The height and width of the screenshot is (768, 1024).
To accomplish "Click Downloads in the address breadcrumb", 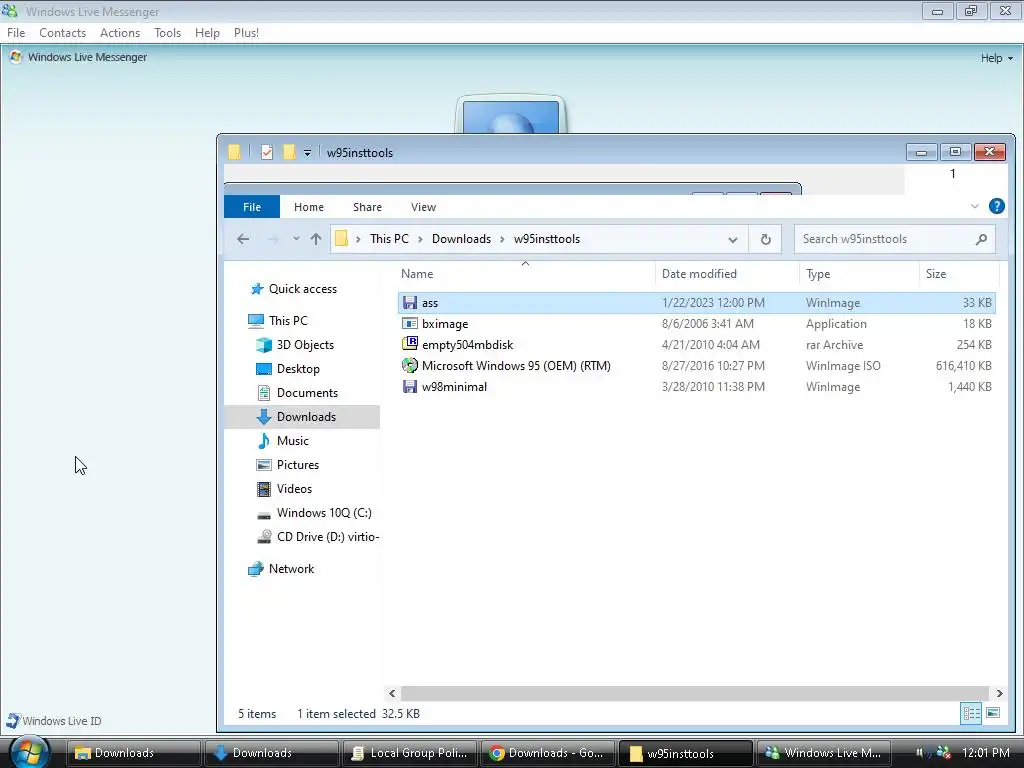I will [x=461, y=239].
